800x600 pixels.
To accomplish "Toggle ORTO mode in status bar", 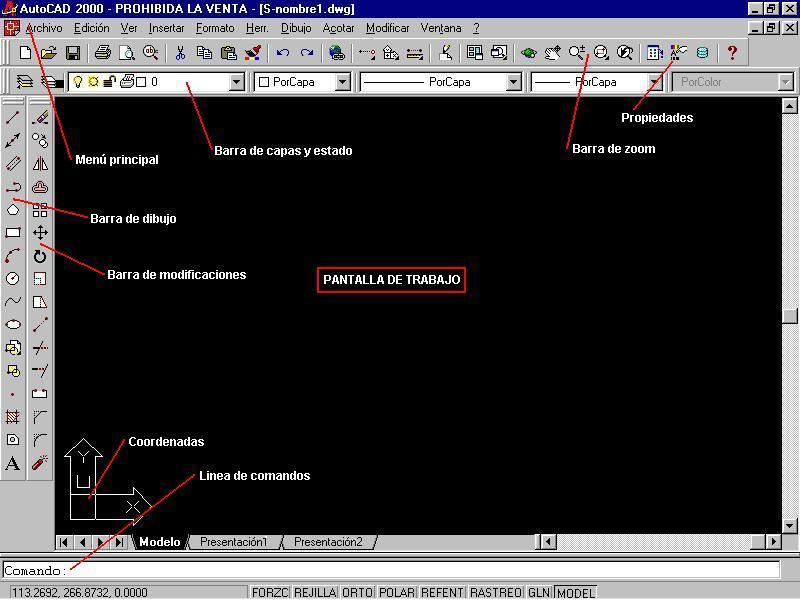I will coord(357,592).
